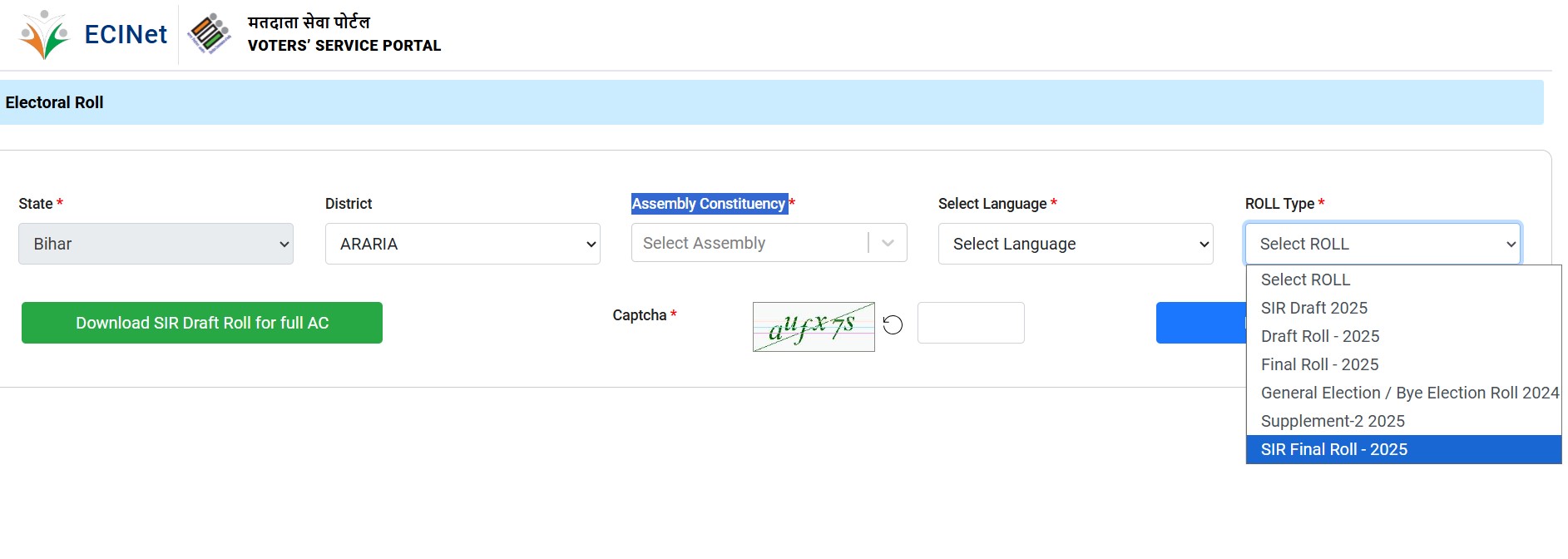
Task: Click the ECINet logo icon
Action: (45, 35)
